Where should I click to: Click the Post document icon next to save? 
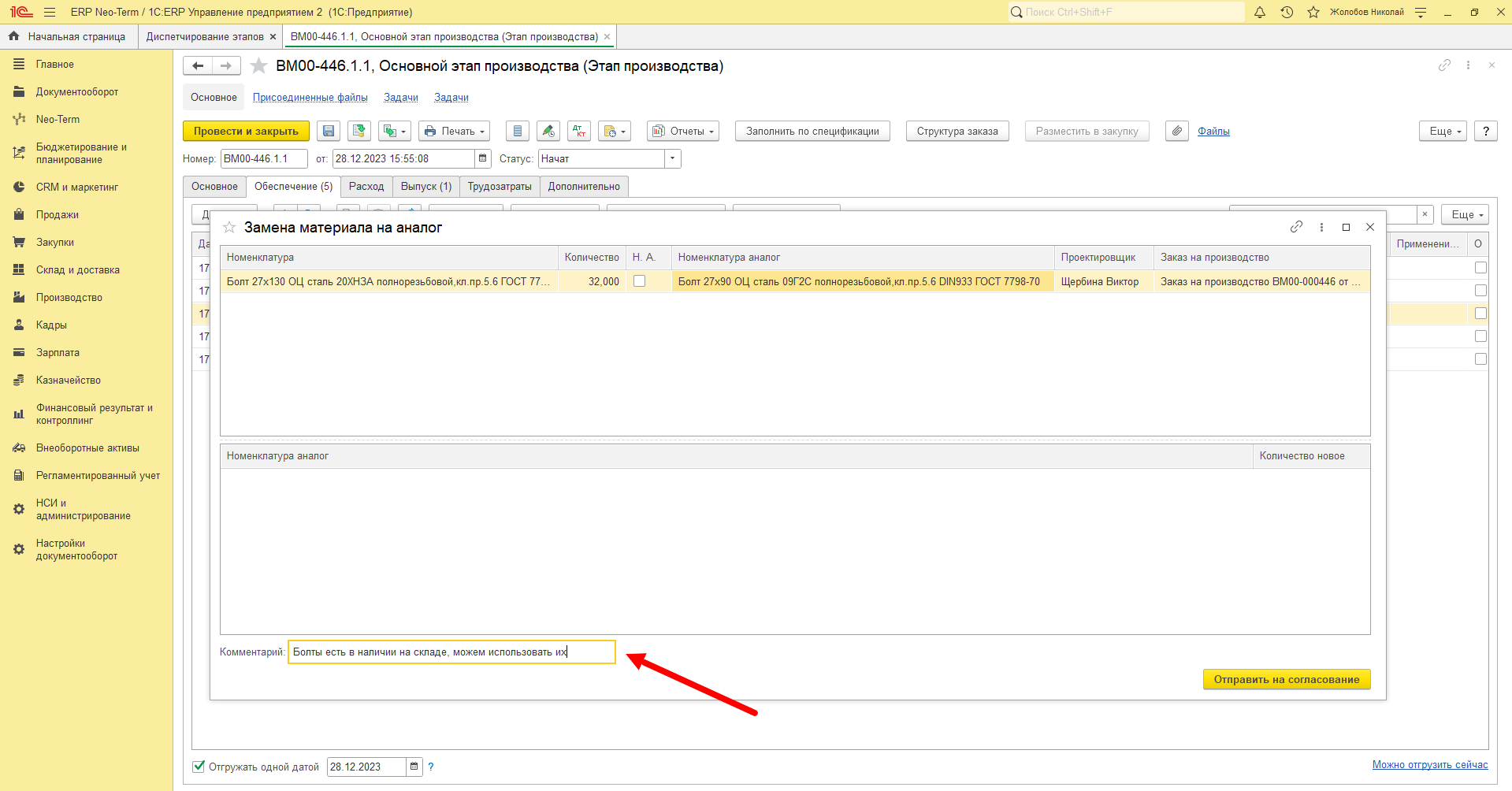[x=359, y=131]
